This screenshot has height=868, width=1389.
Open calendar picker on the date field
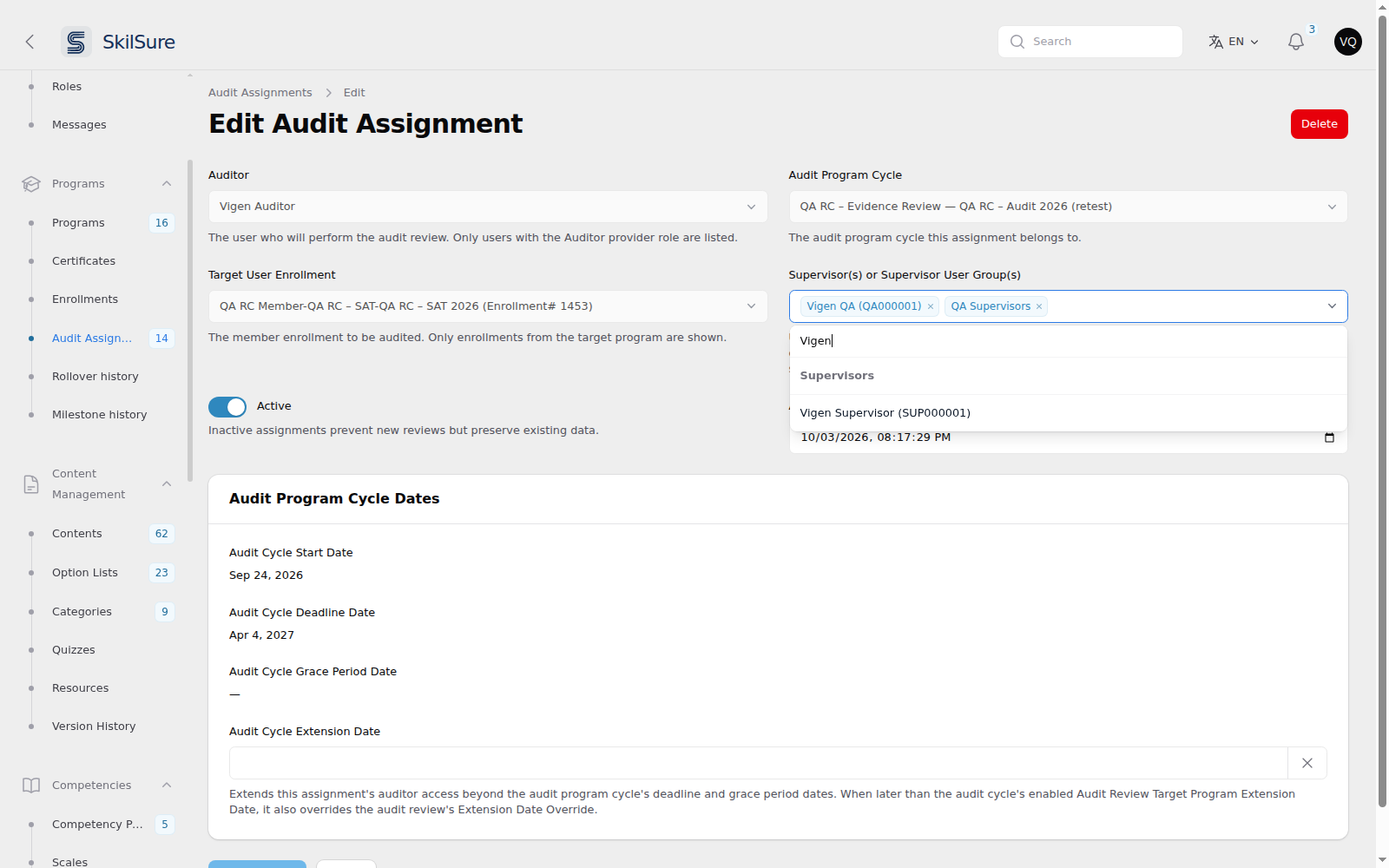click(1329, 437)
